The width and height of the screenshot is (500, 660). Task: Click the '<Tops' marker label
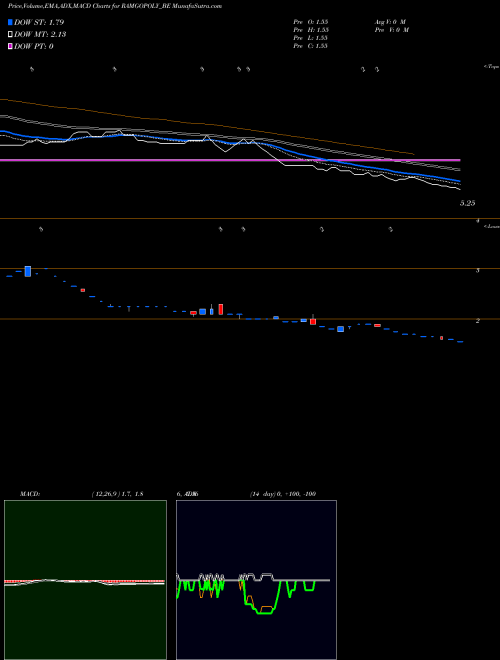click(x=491, y=67)
